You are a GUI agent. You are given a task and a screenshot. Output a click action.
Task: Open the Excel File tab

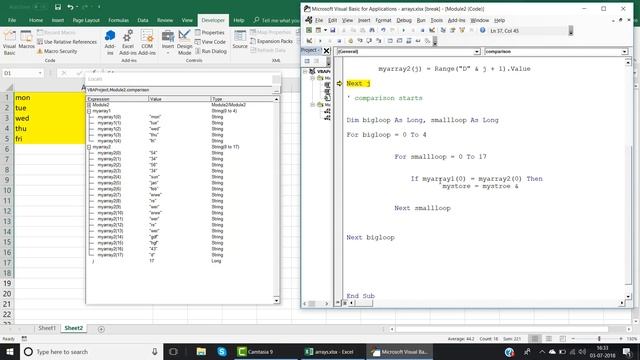(x=12, y=20)
